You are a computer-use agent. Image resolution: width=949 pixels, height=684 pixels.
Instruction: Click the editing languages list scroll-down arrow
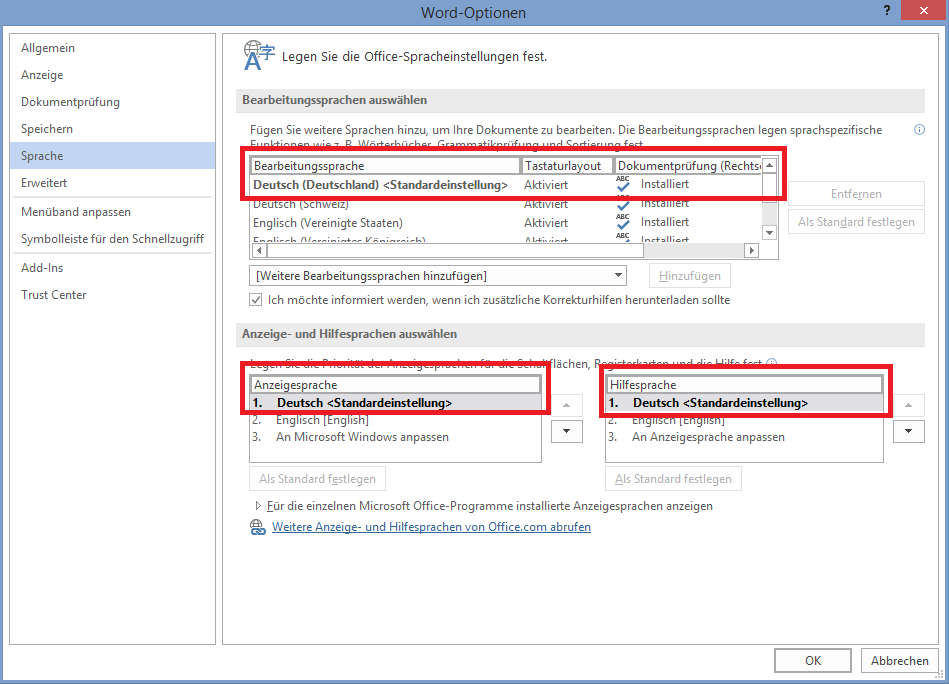(x=769, y=232)
